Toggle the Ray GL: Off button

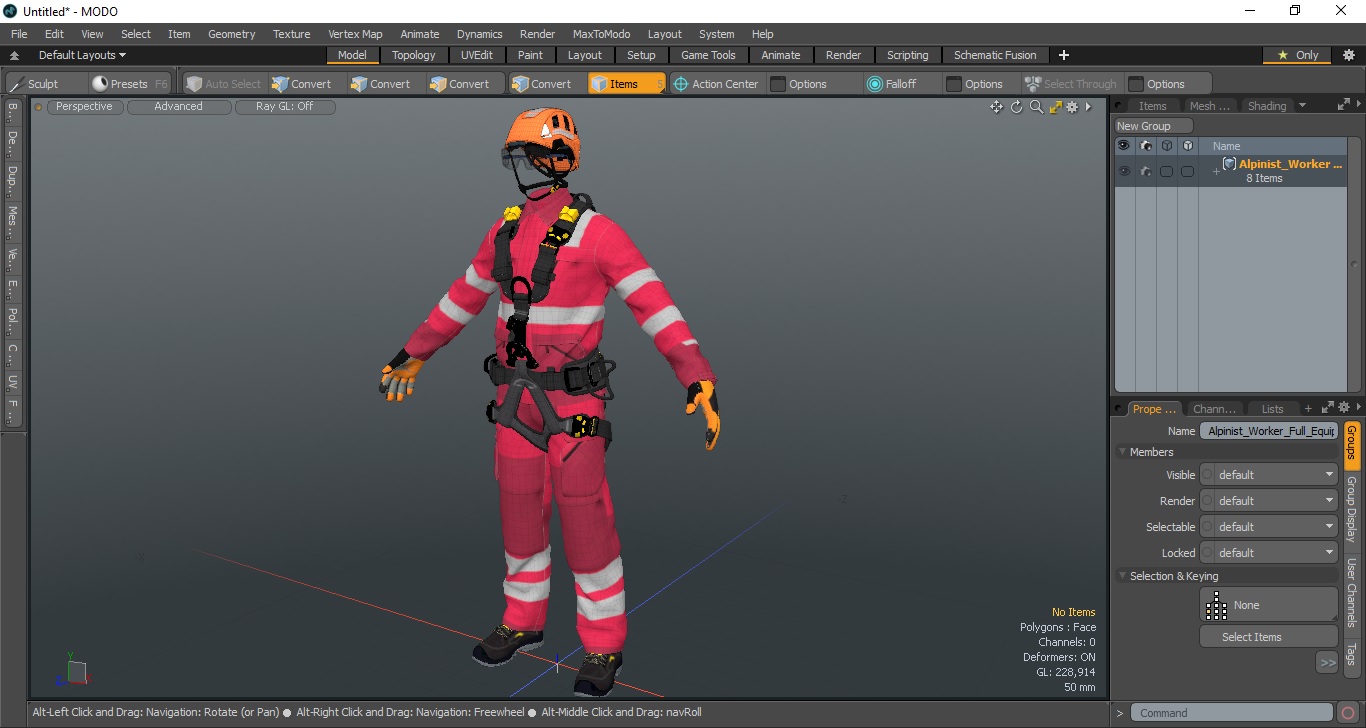(x=284, y=106)
